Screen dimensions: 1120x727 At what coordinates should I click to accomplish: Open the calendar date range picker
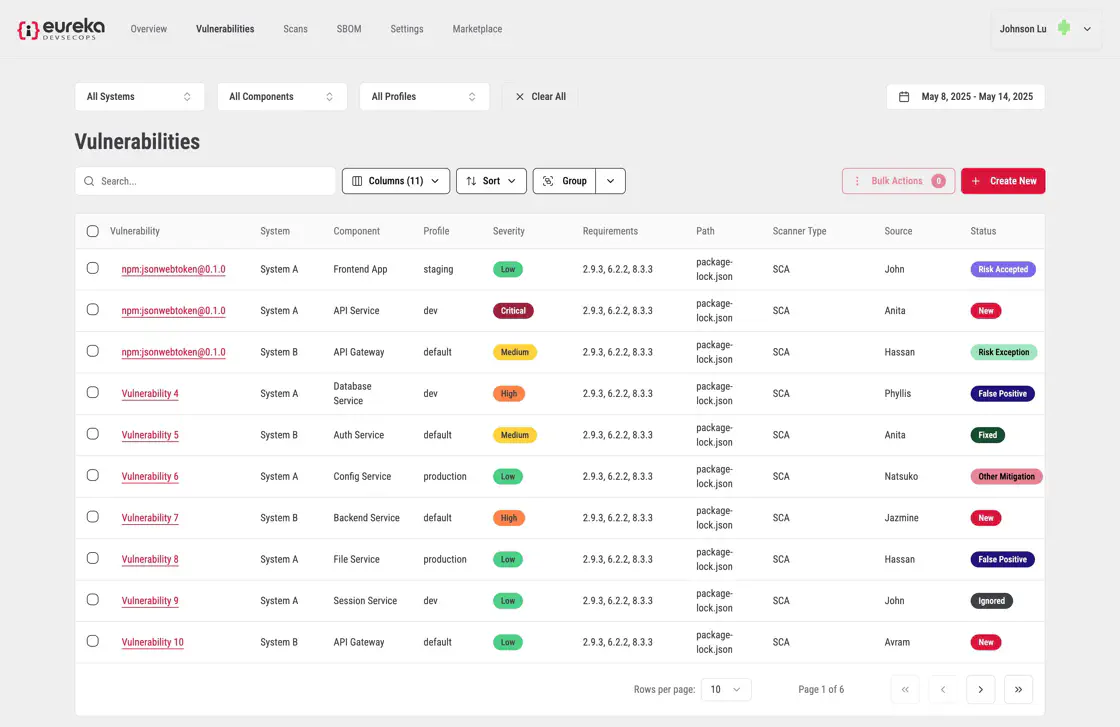click(x=965, y=97)
